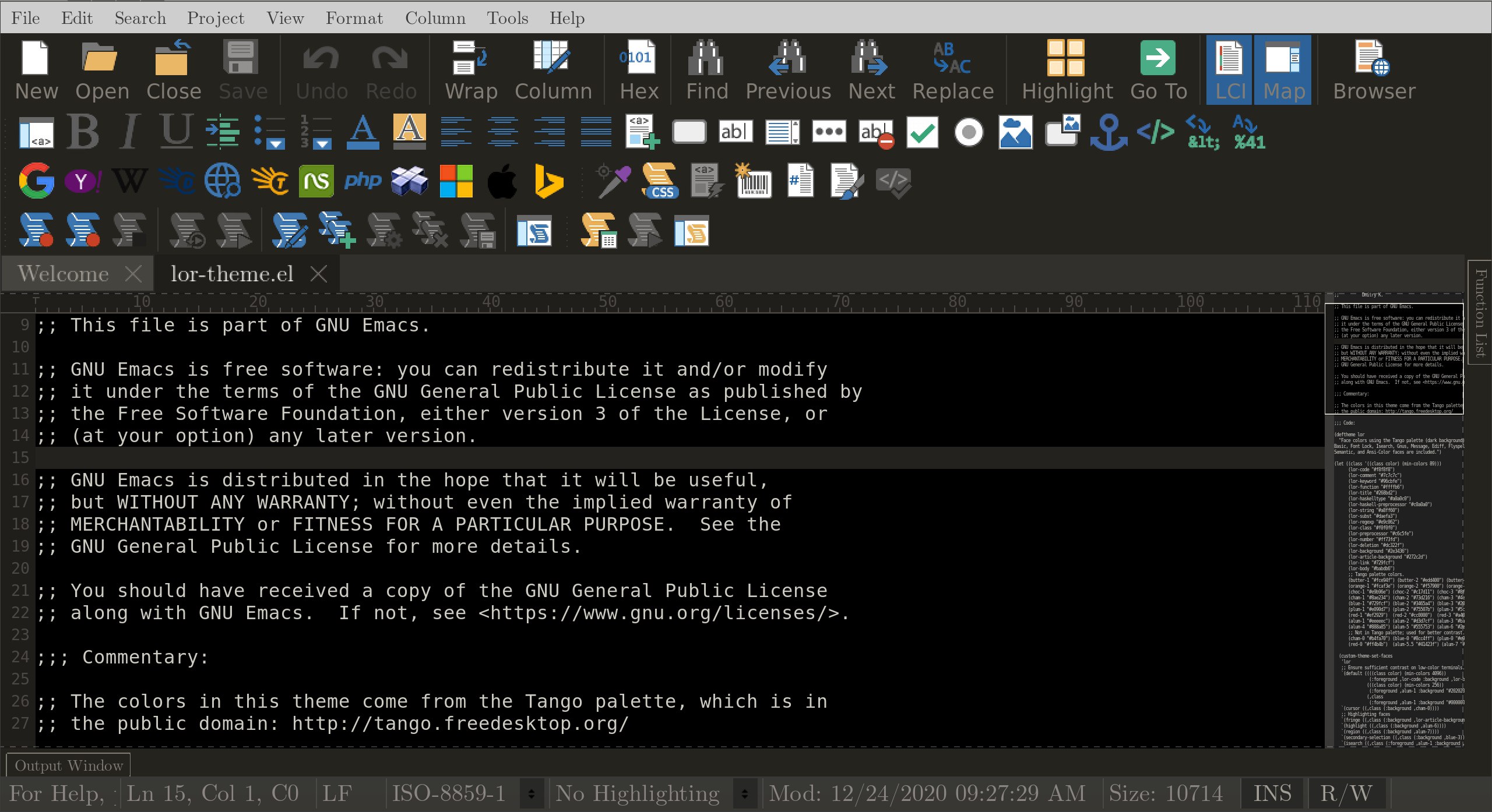This screenshot has width=1492, height=812.
Task: Toggle word Wrap mode
Action: coord(471,70)
